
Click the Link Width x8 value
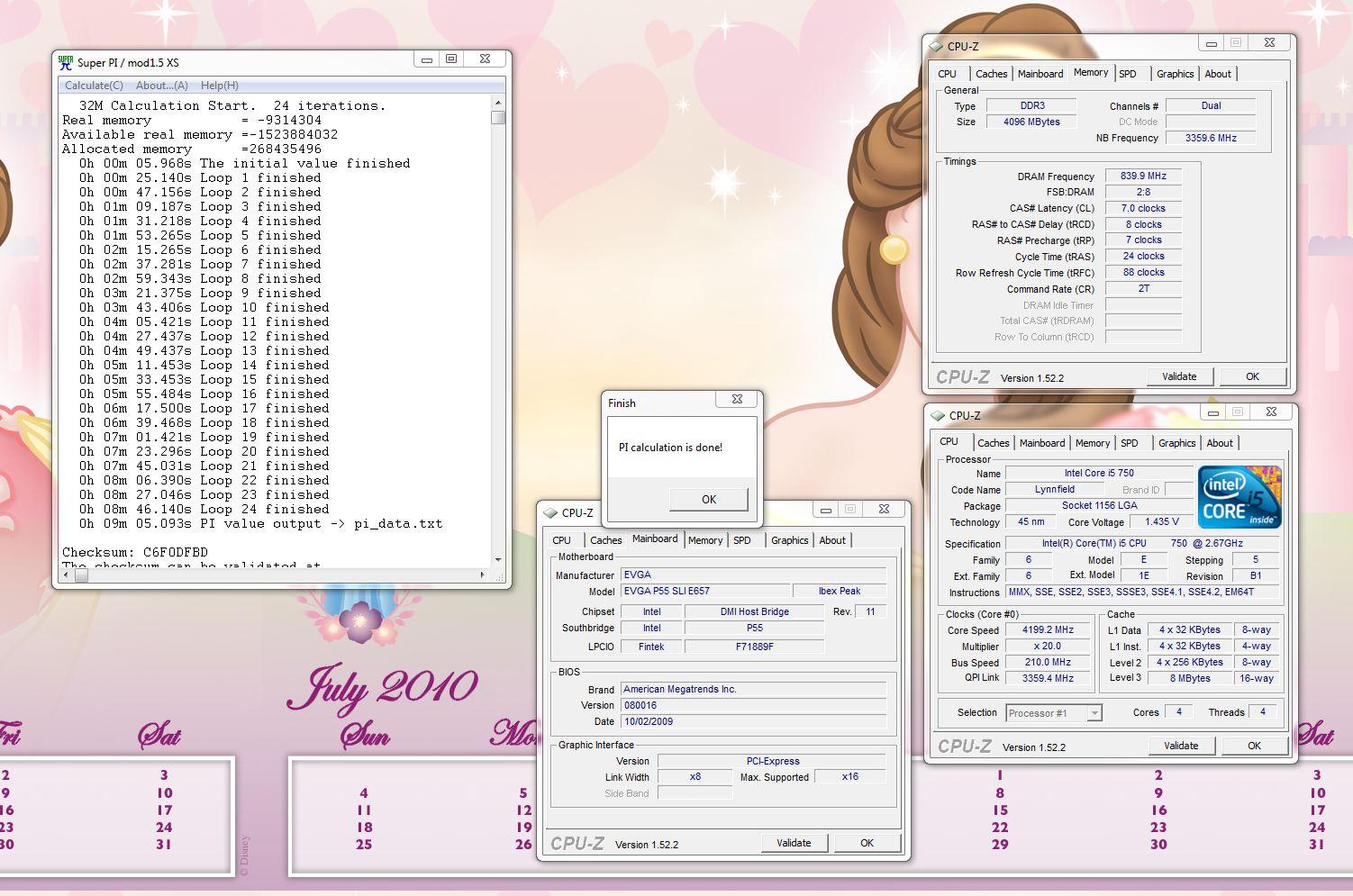pos(695,776)
